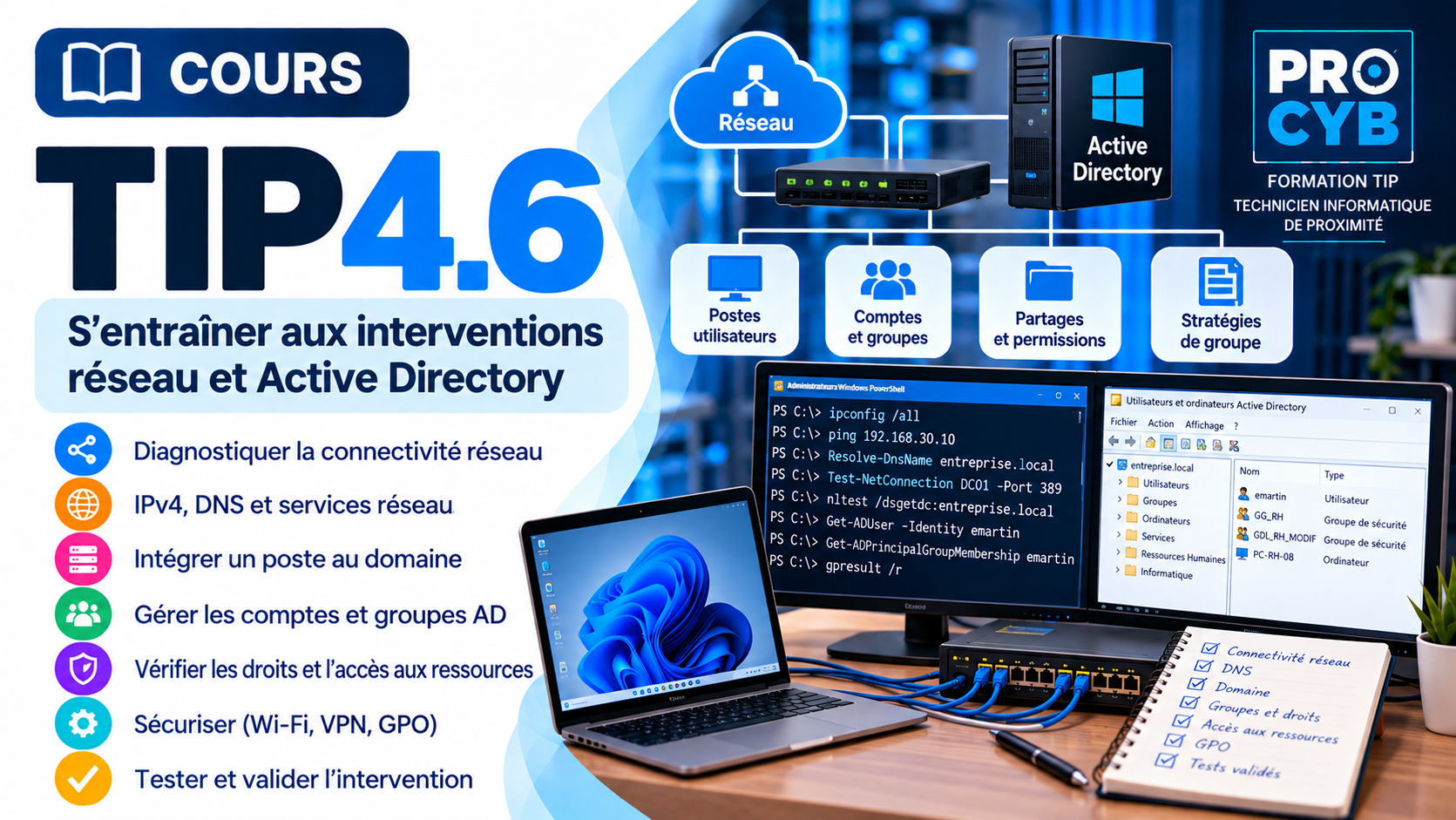
Task: Click the GG_RH group icon
Action: pyautogui.click(x=1243, y=514)
